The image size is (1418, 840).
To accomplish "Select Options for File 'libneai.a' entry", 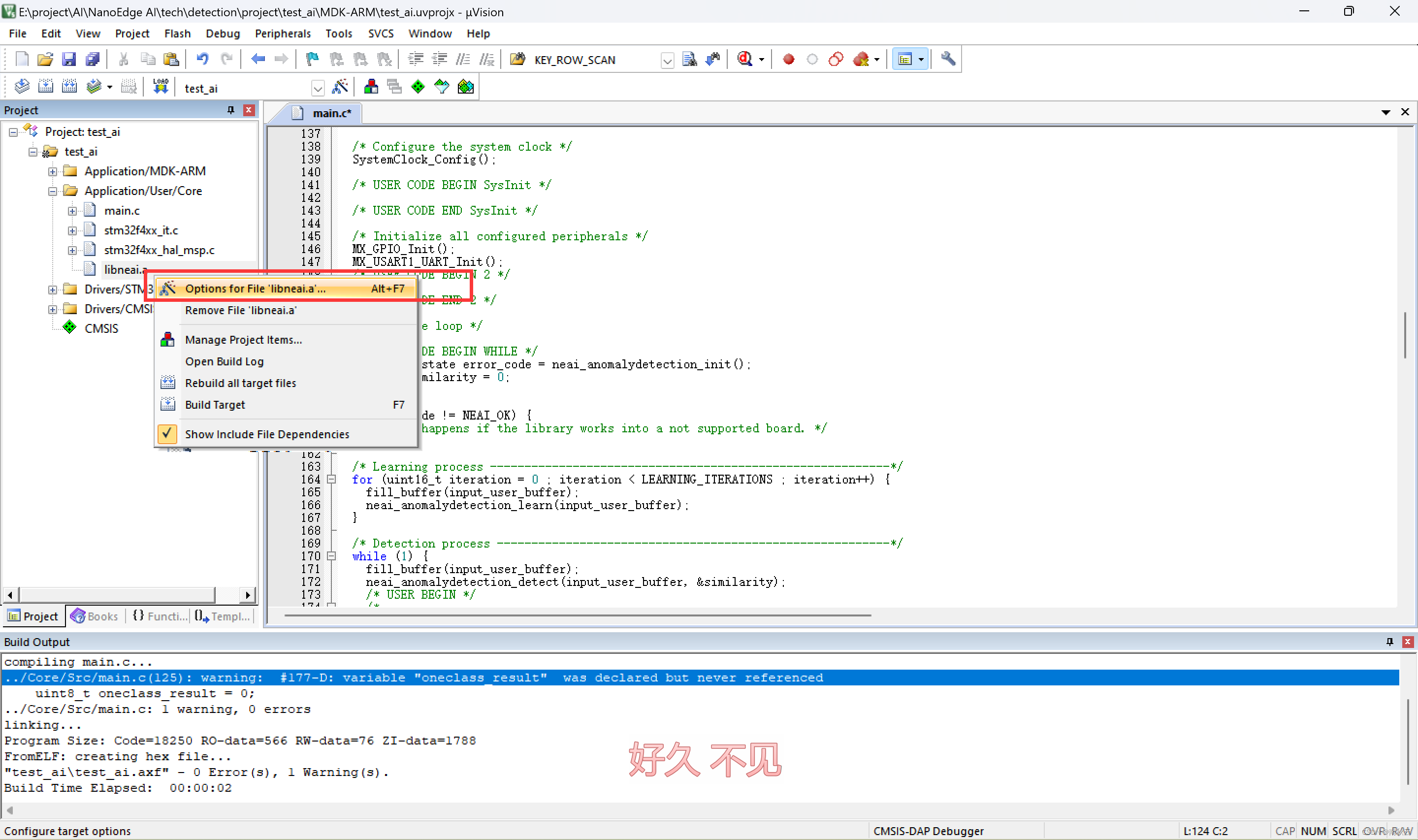I will [x=255, y=289].
